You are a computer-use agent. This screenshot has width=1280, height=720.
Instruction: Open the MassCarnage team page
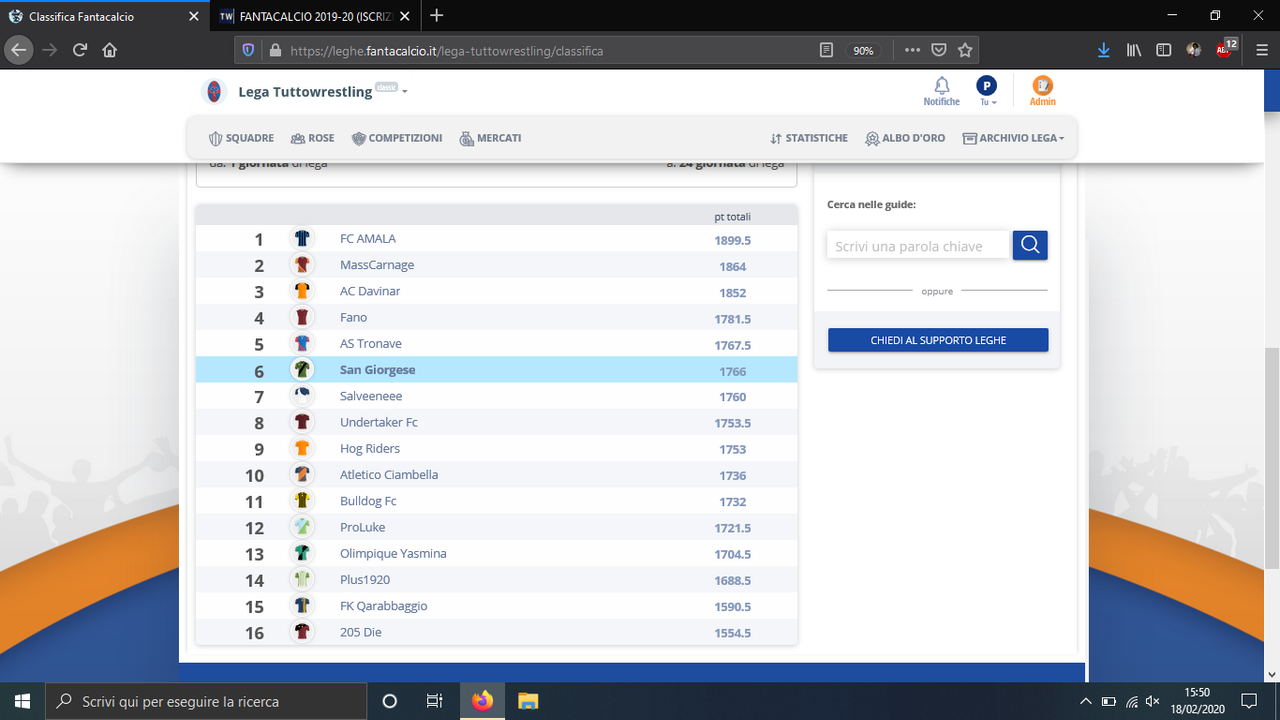(377, 264)
